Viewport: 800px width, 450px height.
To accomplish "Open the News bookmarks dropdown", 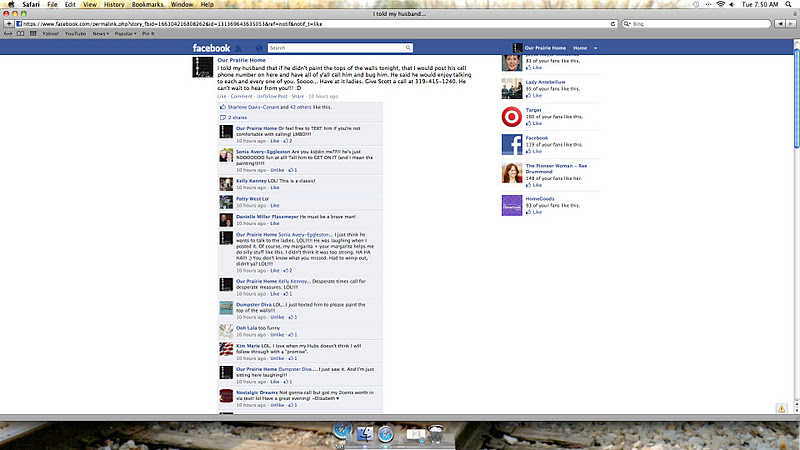I will [100, 34].
